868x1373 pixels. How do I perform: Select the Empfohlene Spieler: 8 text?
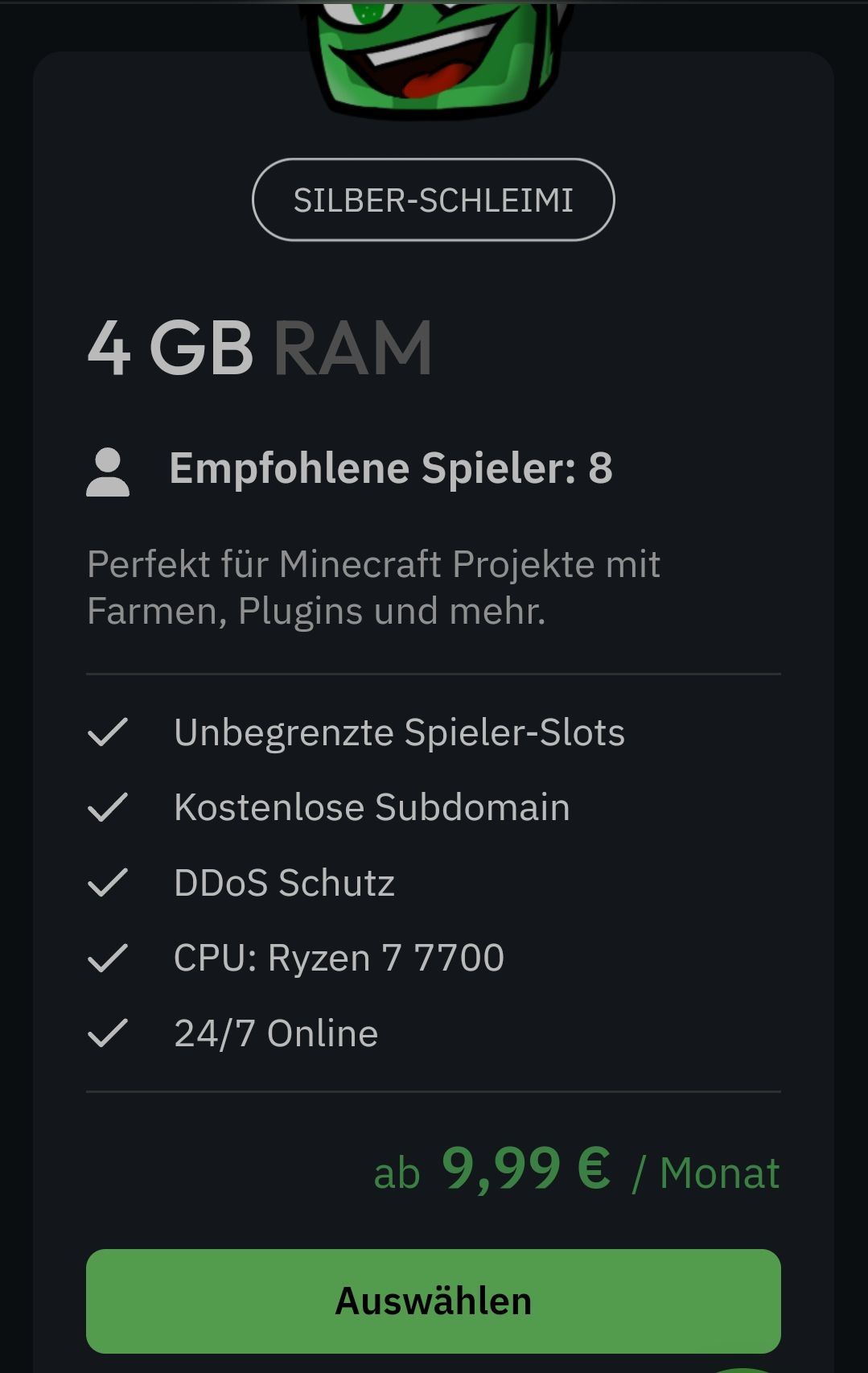coord(391,468)
